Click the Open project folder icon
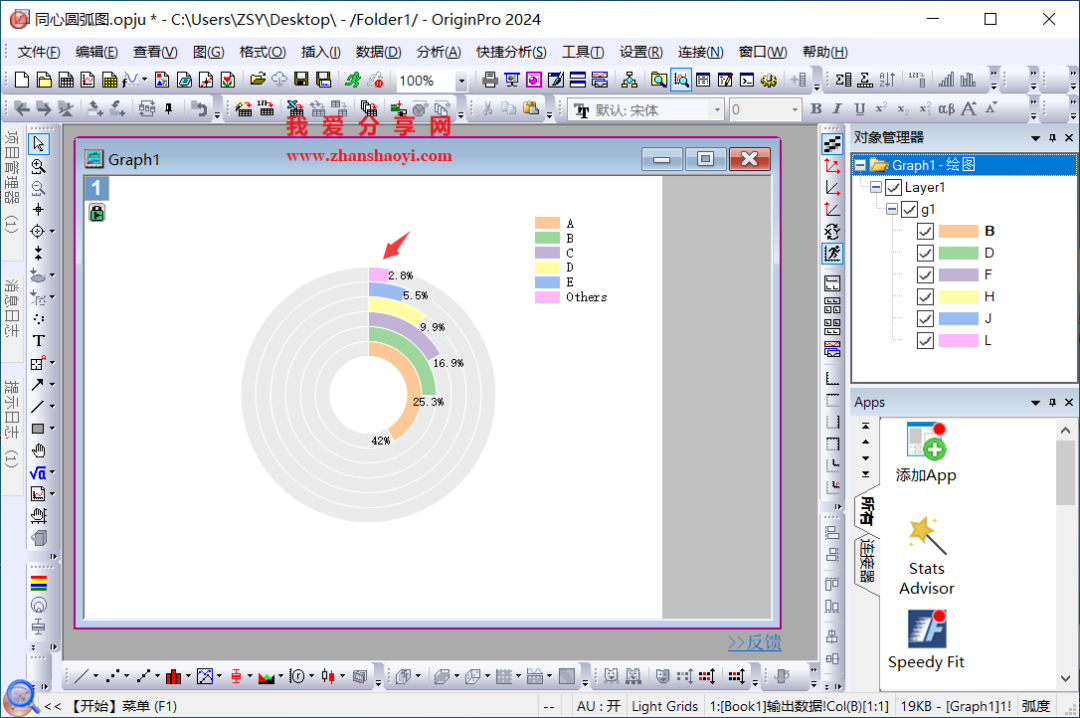The width and height of the screenshot is (1080, 718). (x=258, y=80)
